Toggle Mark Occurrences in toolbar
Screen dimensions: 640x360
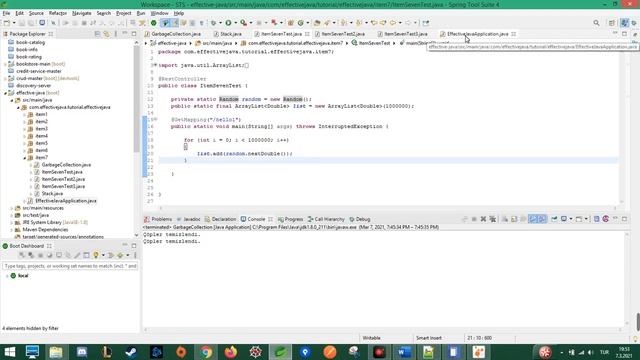pos(175,23)
